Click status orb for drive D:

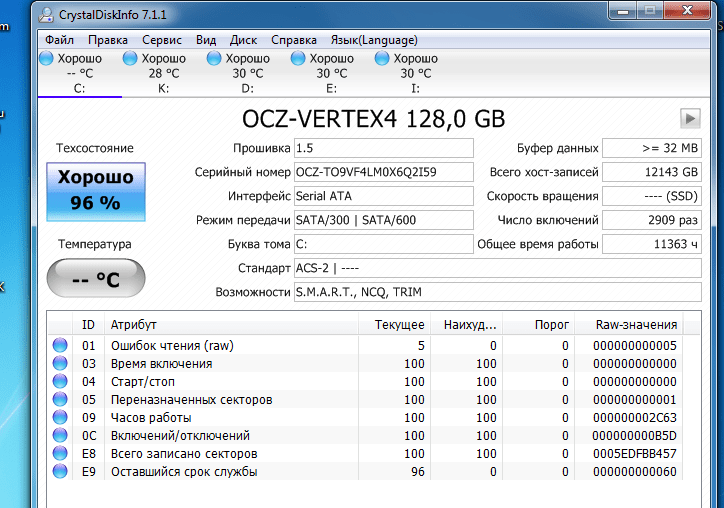point(214,59)
